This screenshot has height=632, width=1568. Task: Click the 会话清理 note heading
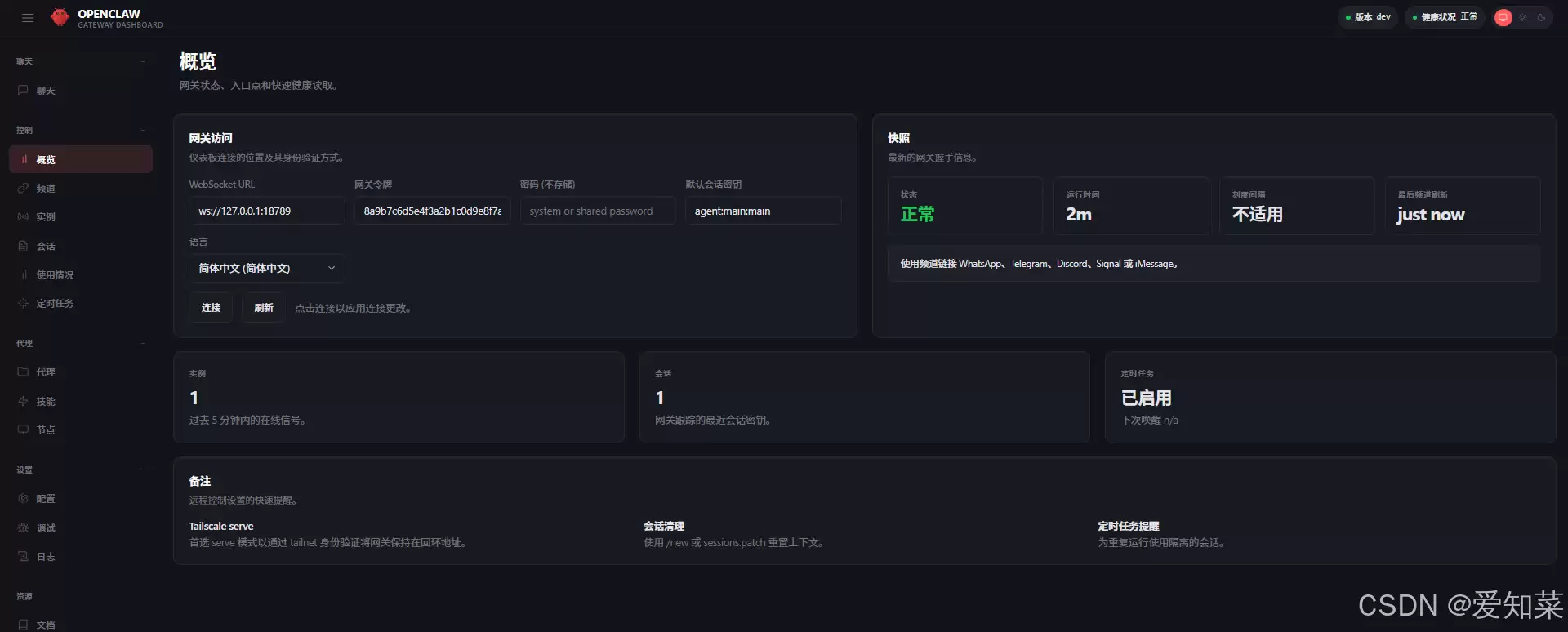click(664, 526)
